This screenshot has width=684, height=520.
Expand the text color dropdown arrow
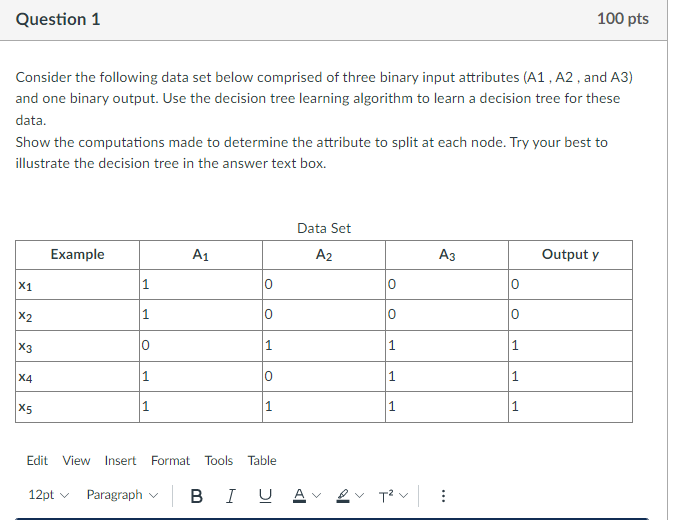[x=317, y=496]
